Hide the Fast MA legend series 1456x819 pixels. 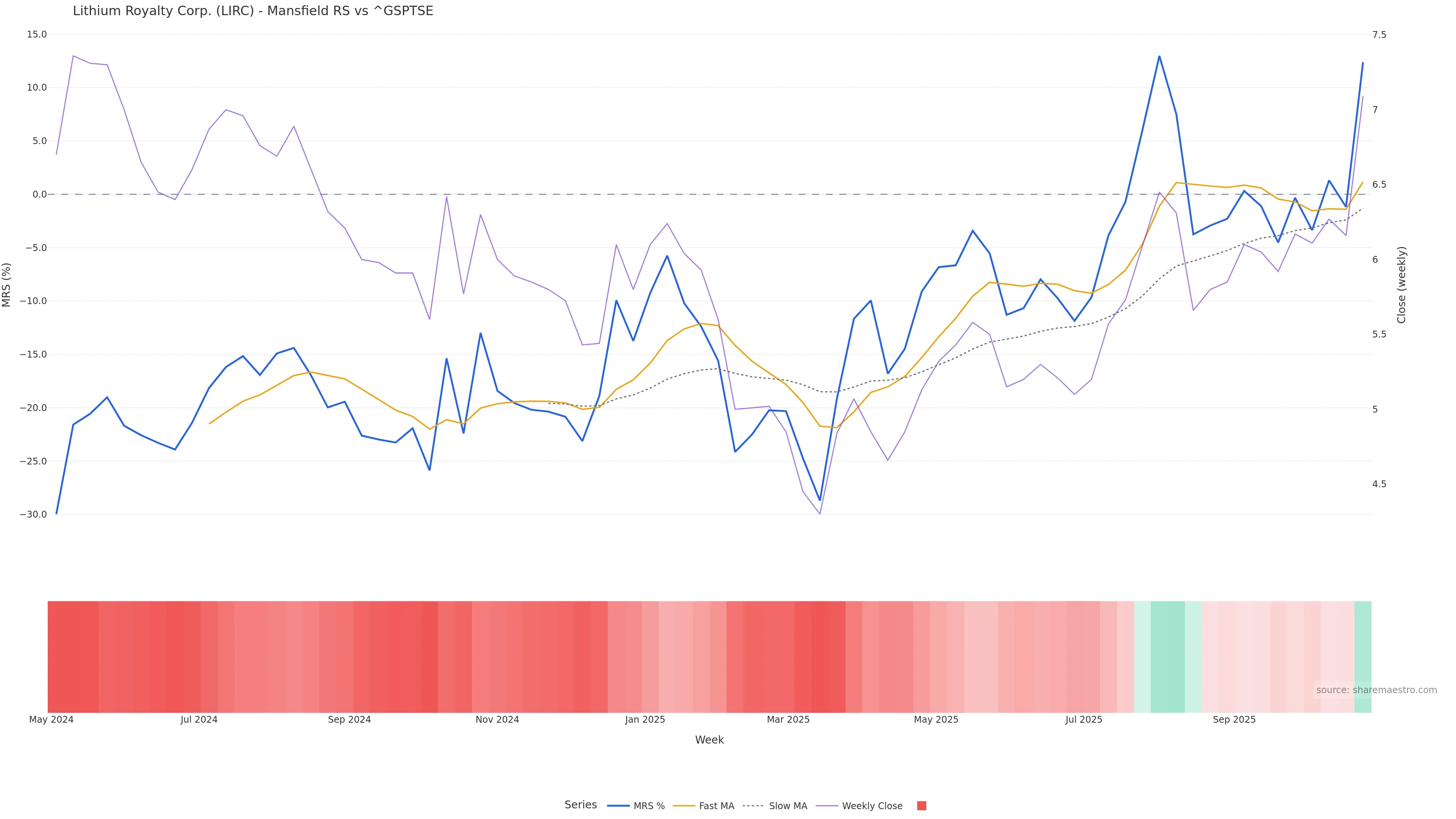tap(716, 806)
